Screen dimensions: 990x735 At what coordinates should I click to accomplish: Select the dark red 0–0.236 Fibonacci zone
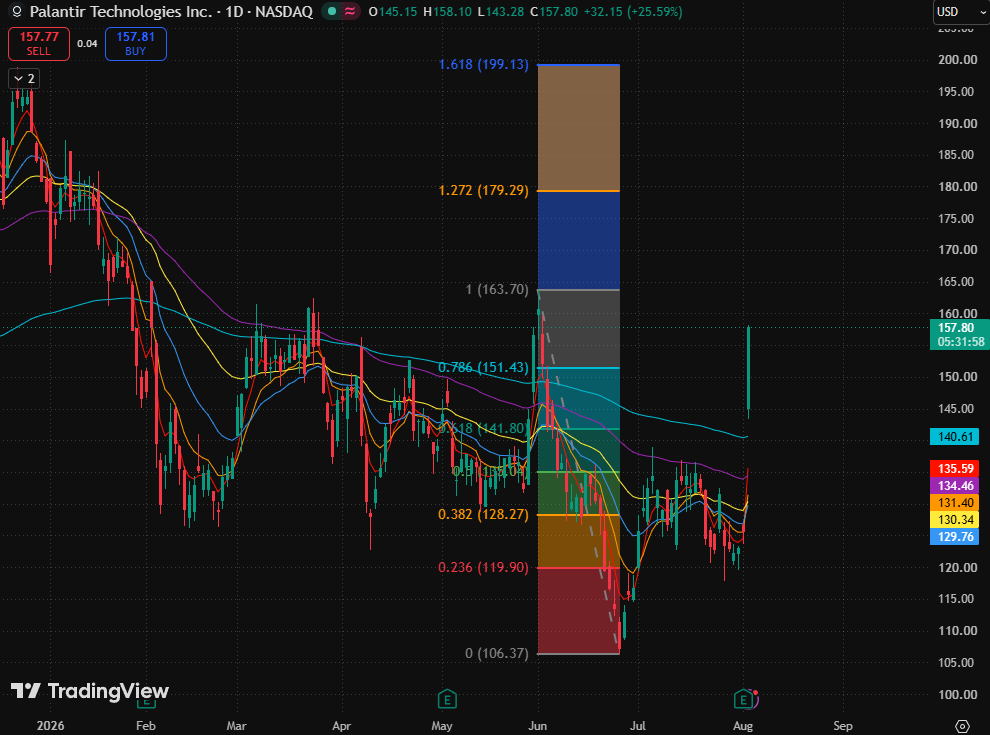[578, 611]
